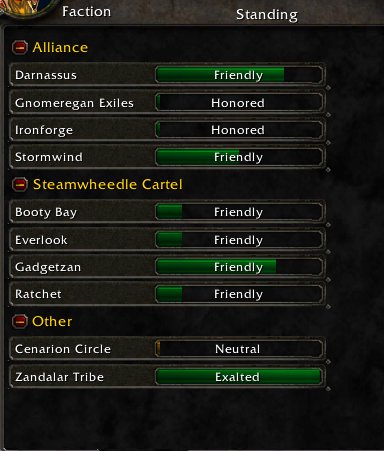Click Gadgetzan Friendly reputation bar

coord(239,267)
